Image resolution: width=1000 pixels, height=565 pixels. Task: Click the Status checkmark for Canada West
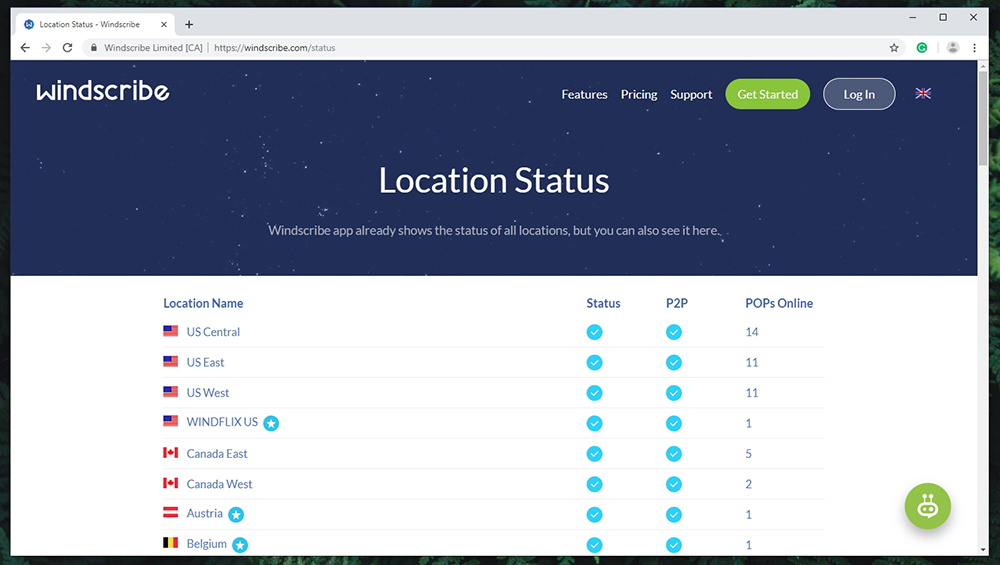tap(594, 485)
